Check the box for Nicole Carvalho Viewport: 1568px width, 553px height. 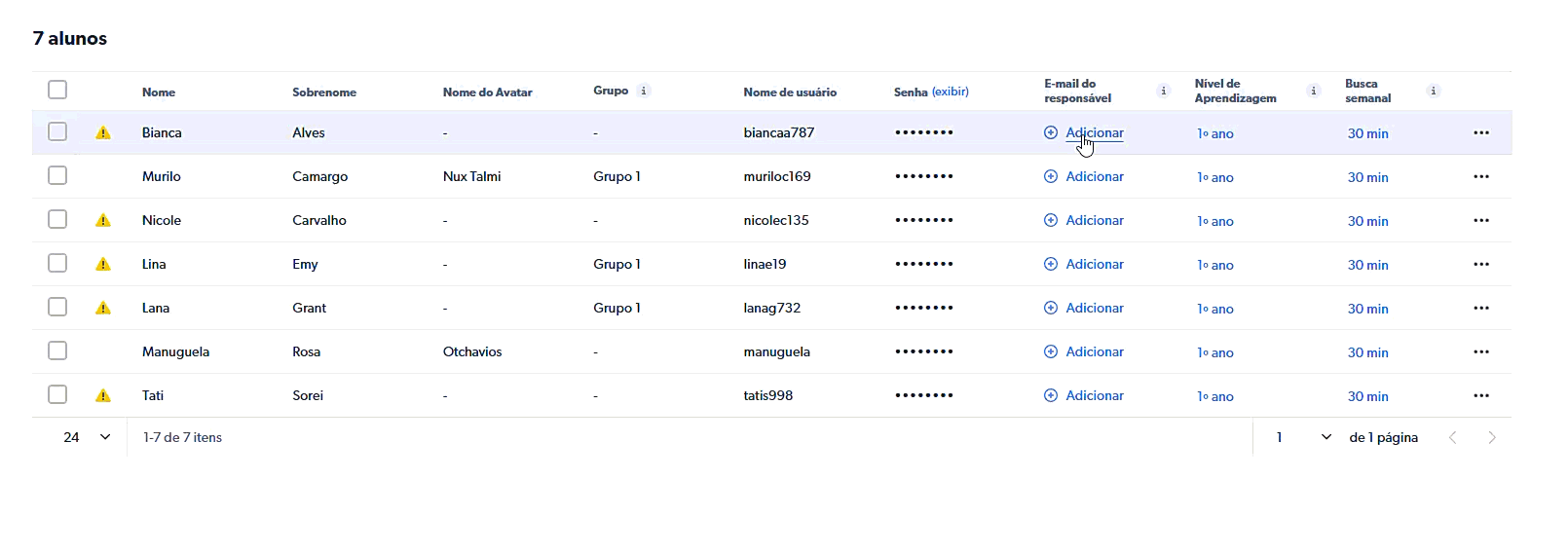pos(57,219)
